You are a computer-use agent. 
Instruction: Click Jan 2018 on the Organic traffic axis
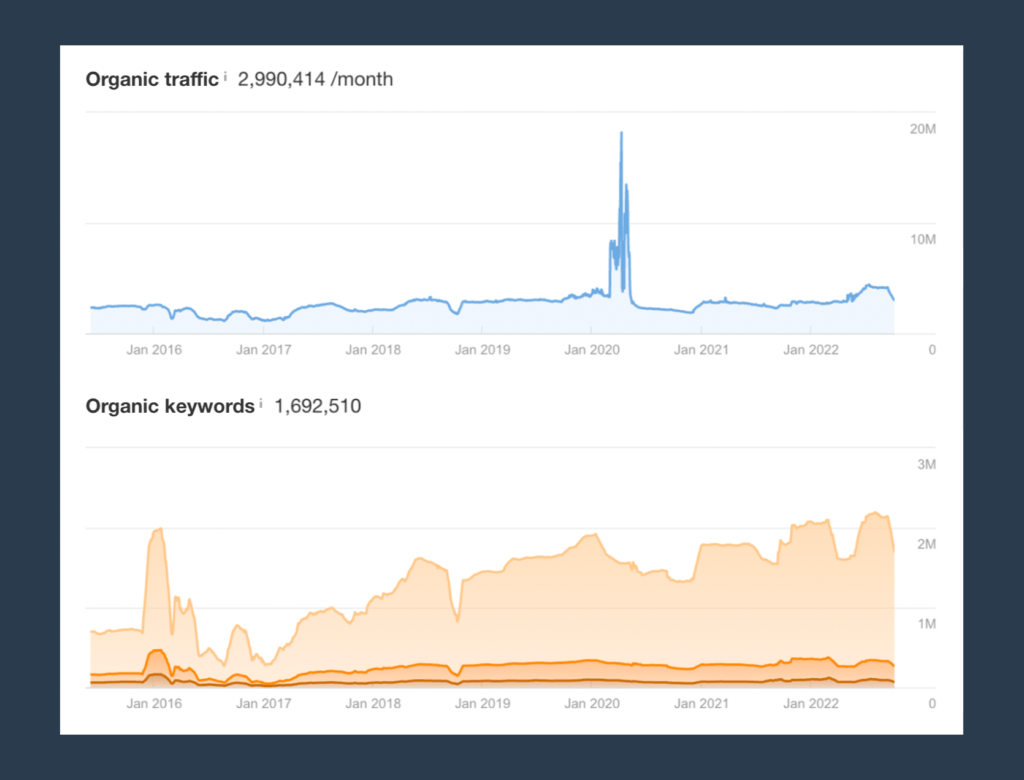point(373,350)
